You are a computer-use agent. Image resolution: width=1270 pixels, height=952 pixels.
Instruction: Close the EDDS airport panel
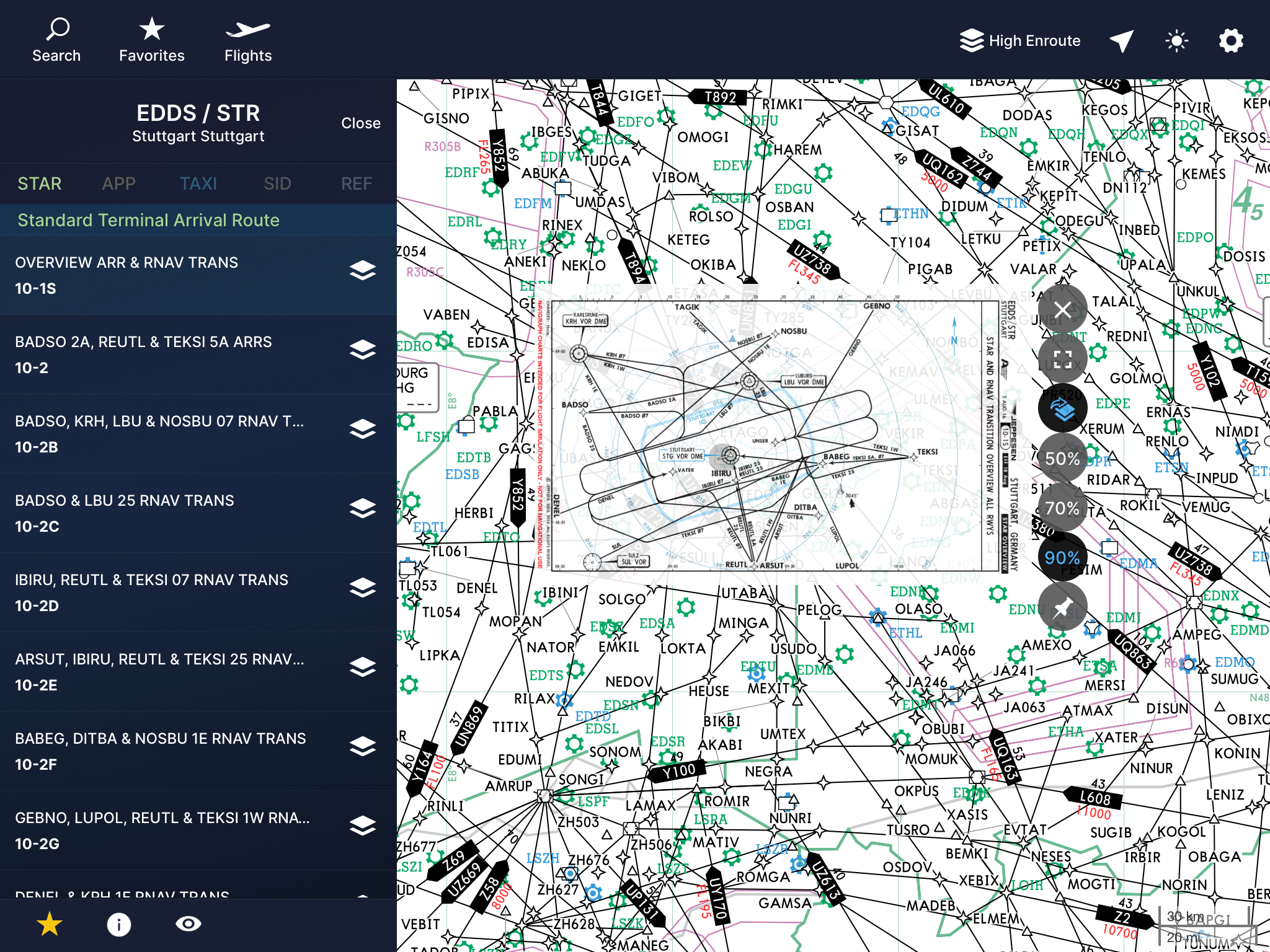(360, 123)
